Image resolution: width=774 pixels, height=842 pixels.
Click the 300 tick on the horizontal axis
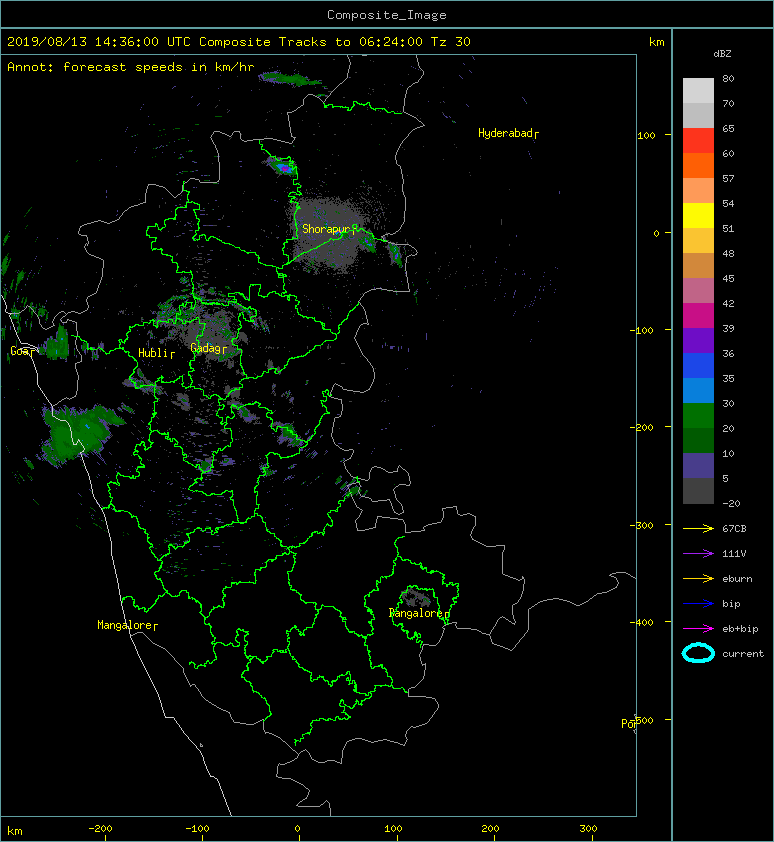(588, 829)
